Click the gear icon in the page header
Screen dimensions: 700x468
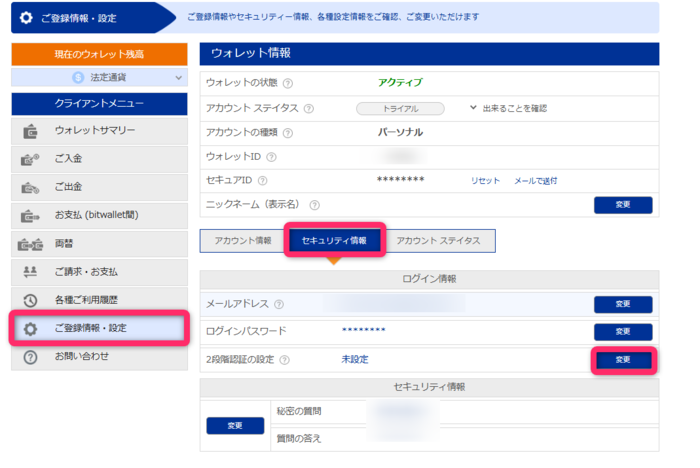click(26, 18)
